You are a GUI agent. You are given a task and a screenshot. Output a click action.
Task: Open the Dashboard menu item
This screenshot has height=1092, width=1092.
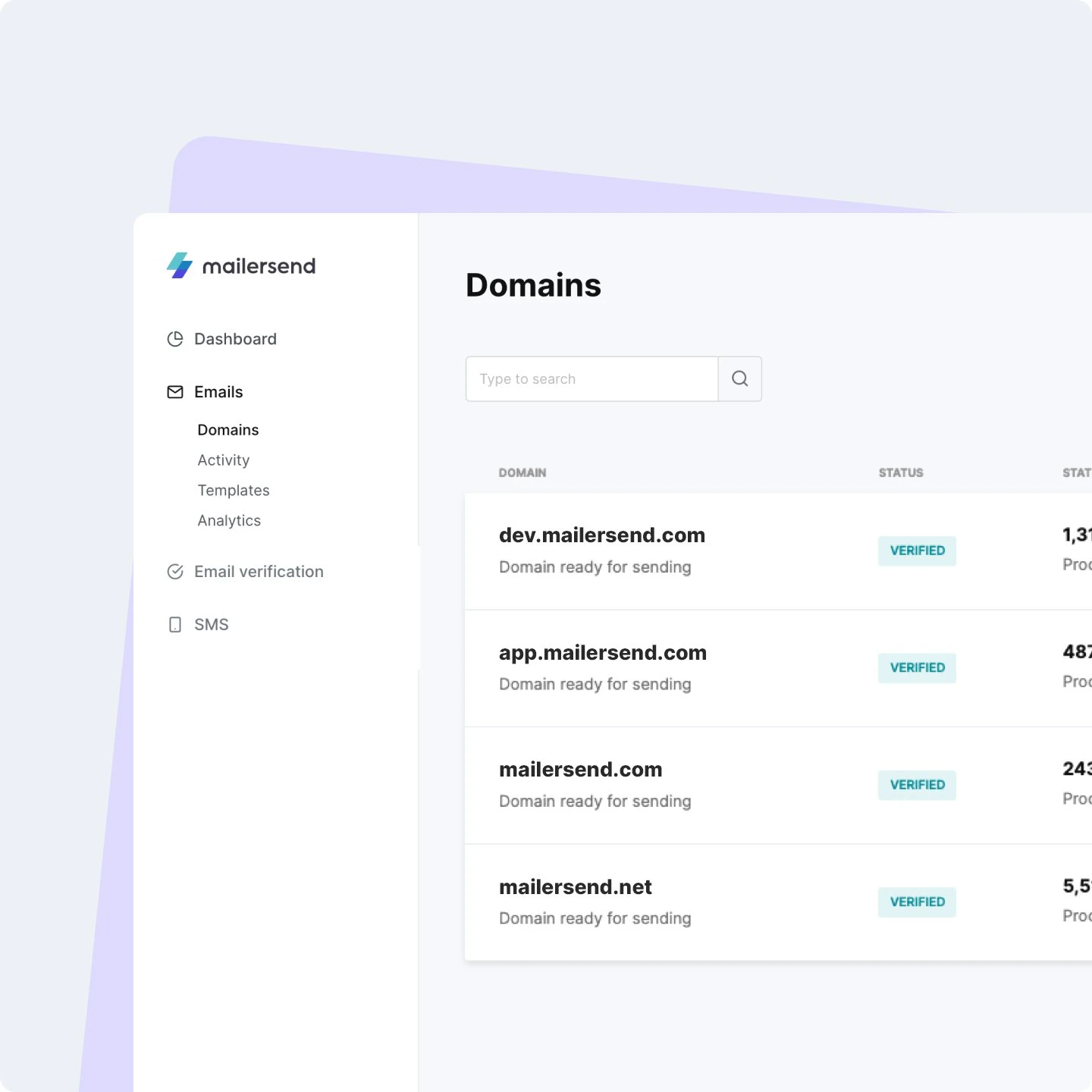[x=235, y=339]
